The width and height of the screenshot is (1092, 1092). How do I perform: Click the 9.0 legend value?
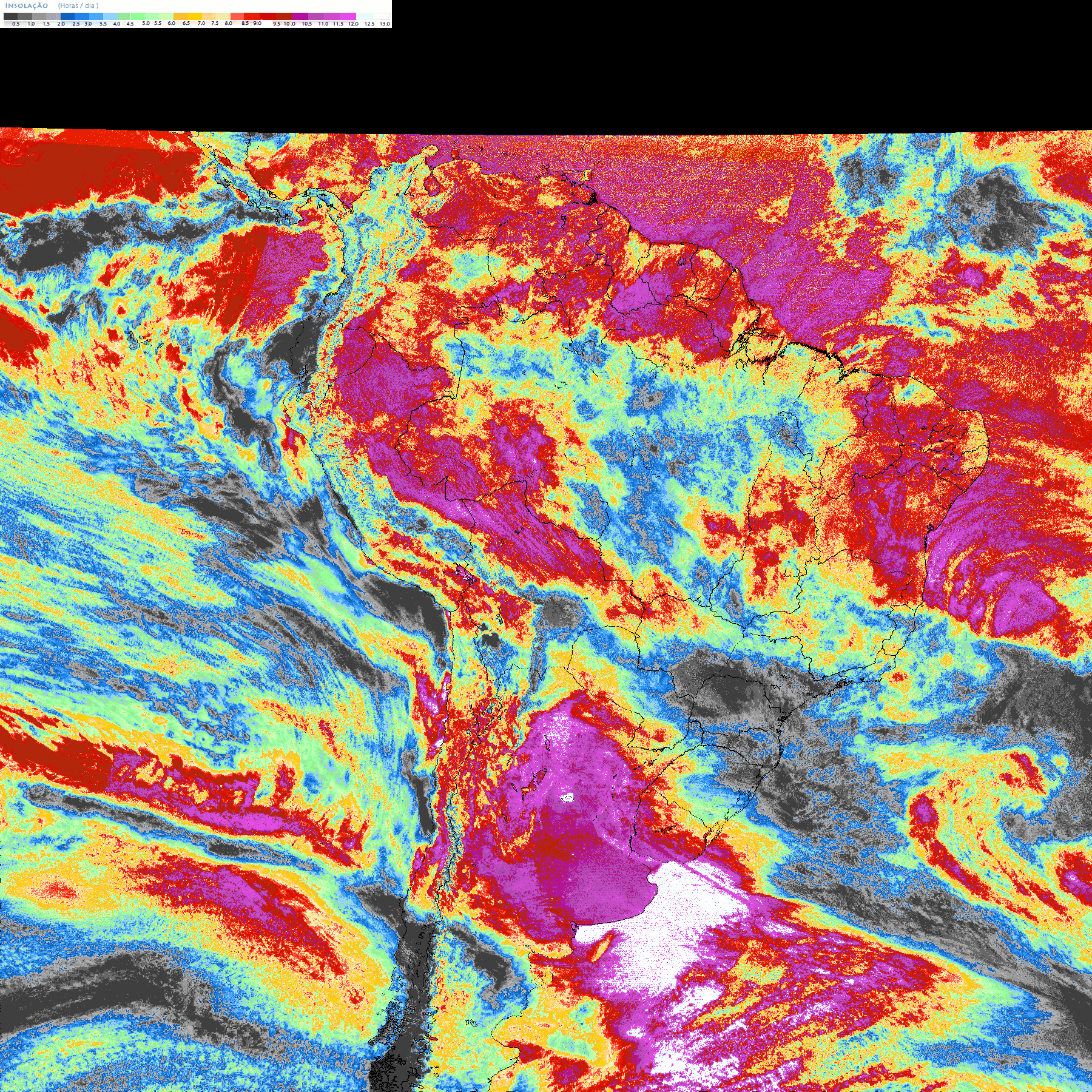point(257,23)
